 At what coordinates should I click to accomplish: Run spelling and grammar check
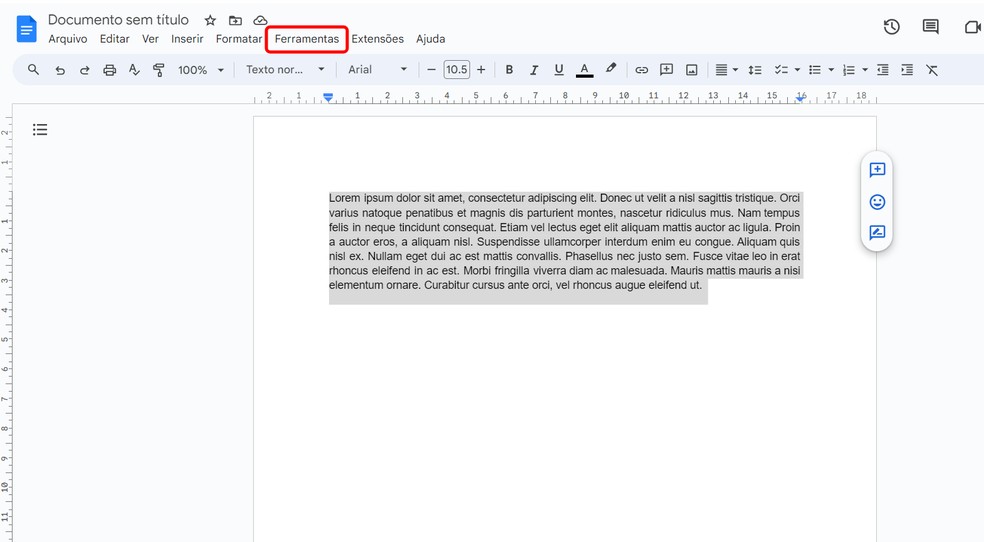pos(134,70)
